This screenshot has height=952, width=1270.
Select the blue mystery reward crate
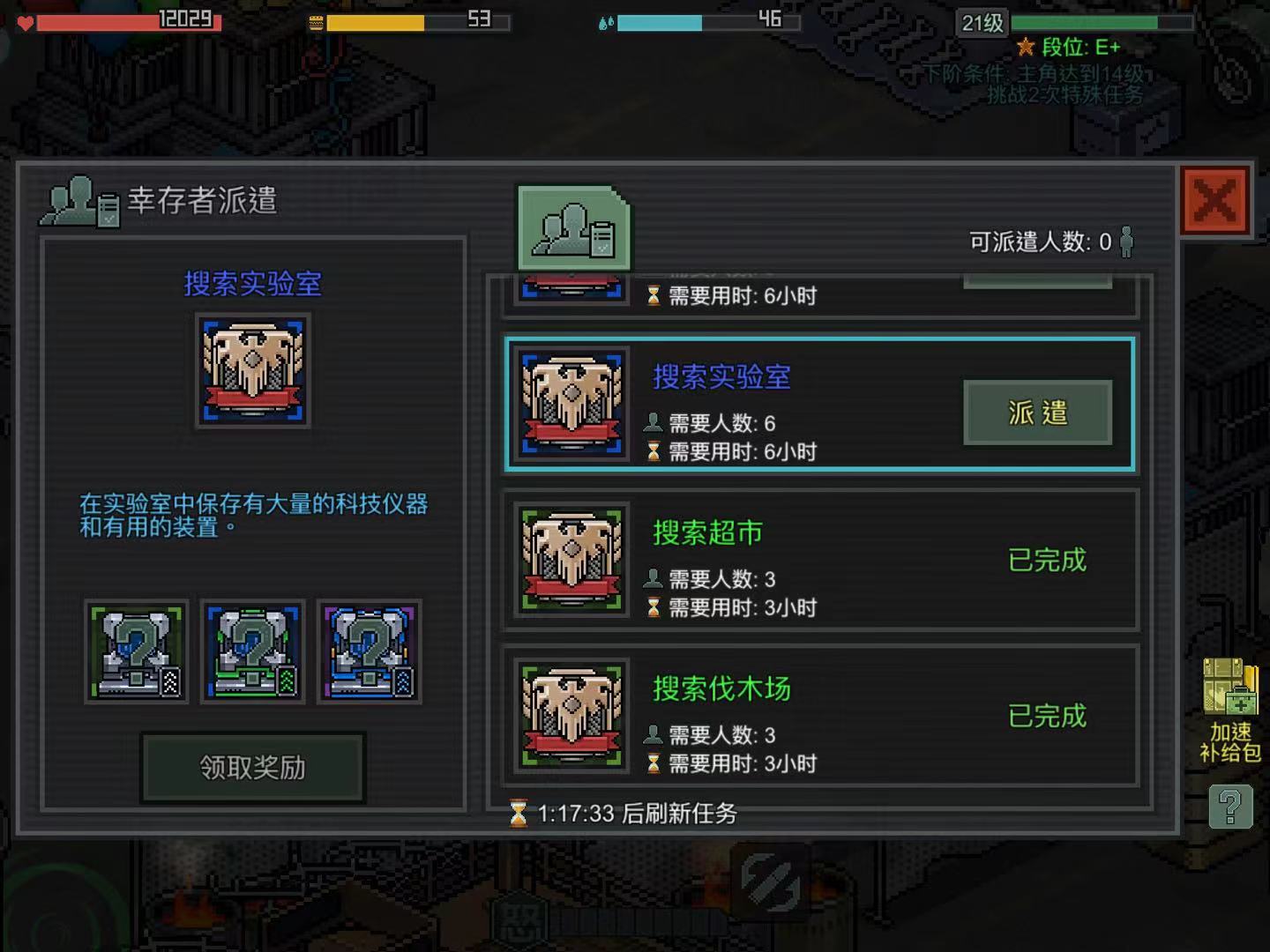point(253,652)
